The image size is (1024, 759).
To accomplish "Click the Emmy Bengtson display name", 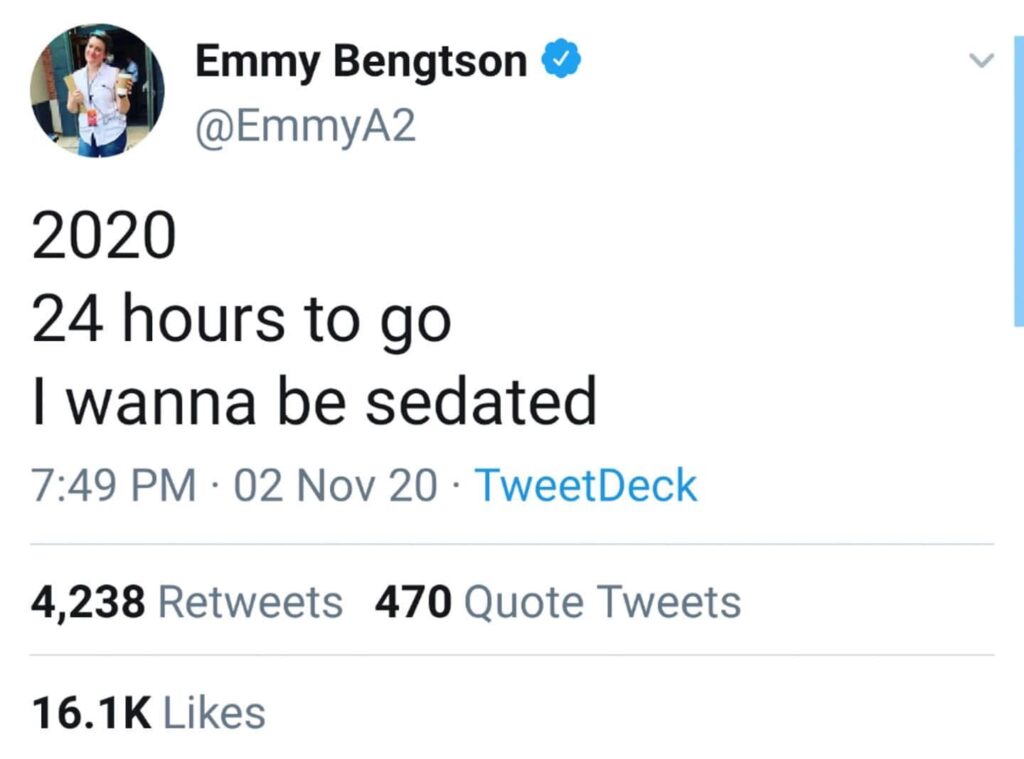I will [361, 62].
